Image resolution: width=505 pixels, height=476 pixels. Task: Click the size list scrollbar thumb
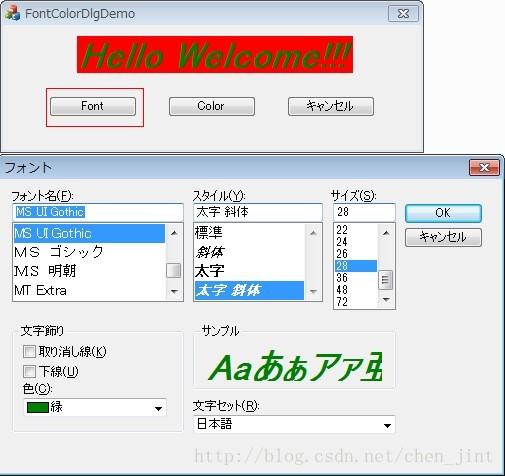(386, 280)
